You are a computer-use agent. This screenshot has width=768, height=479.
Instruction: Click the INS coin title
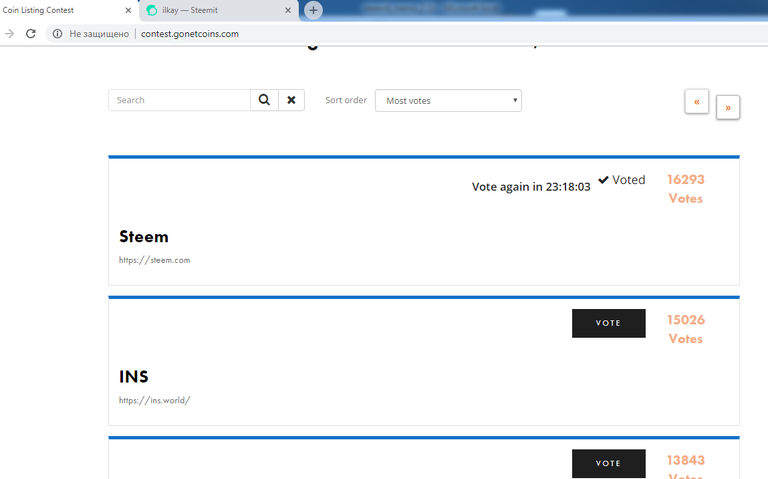[x=134, y=377]
